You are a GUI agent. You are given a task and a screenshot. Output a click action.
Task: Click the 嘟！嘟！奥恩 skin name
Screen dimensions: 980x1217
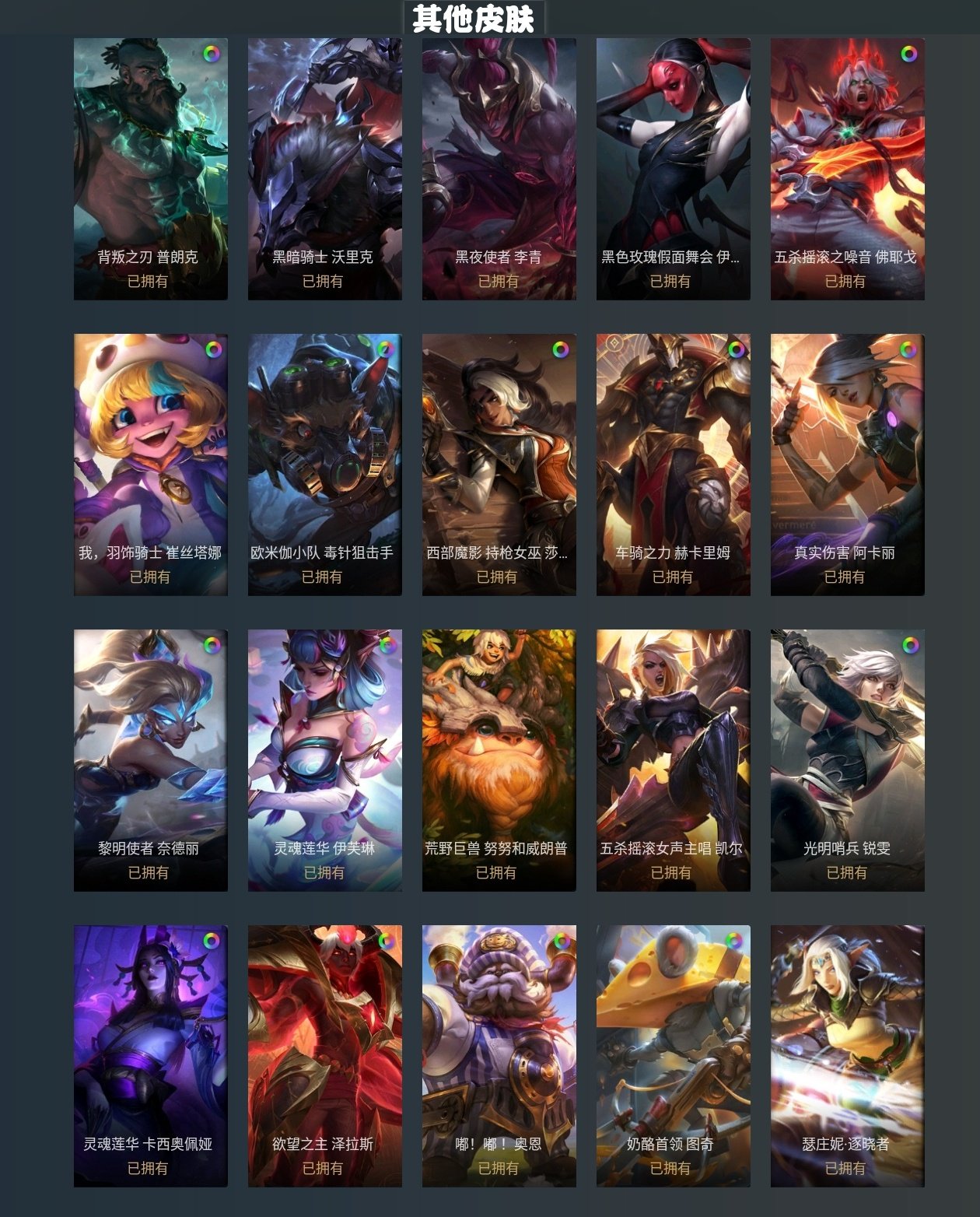pyautogui.click(x=498, y=1144)
